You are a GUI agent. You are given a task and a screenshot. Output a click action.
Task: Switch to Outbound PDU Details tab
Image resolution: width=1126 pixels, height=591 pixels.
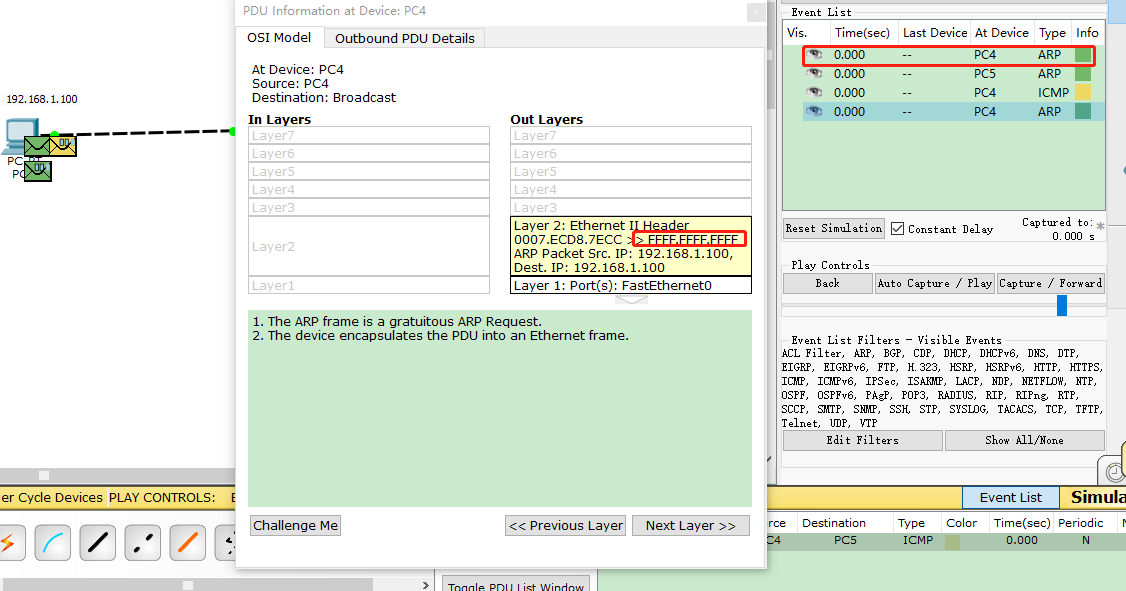tap(405, 38)
